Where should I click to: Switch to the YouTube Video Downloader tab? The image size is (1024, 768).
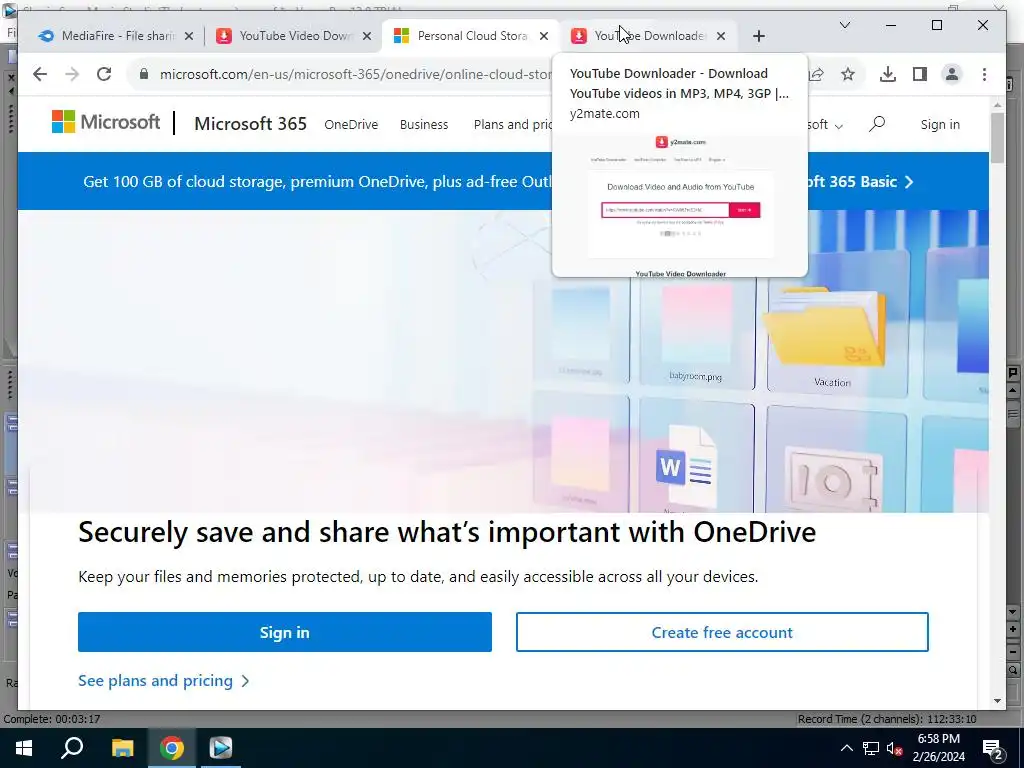[x=294, y=36]
